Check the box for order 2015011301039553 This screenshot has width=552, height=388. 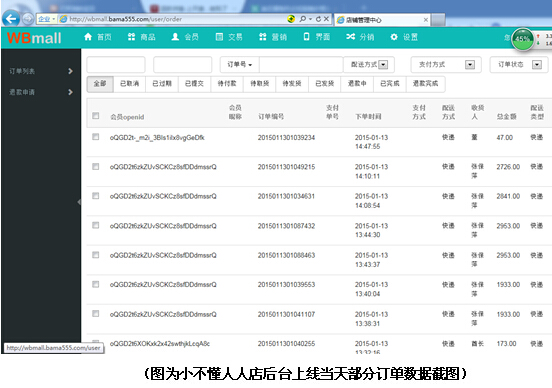click(95, 284)
